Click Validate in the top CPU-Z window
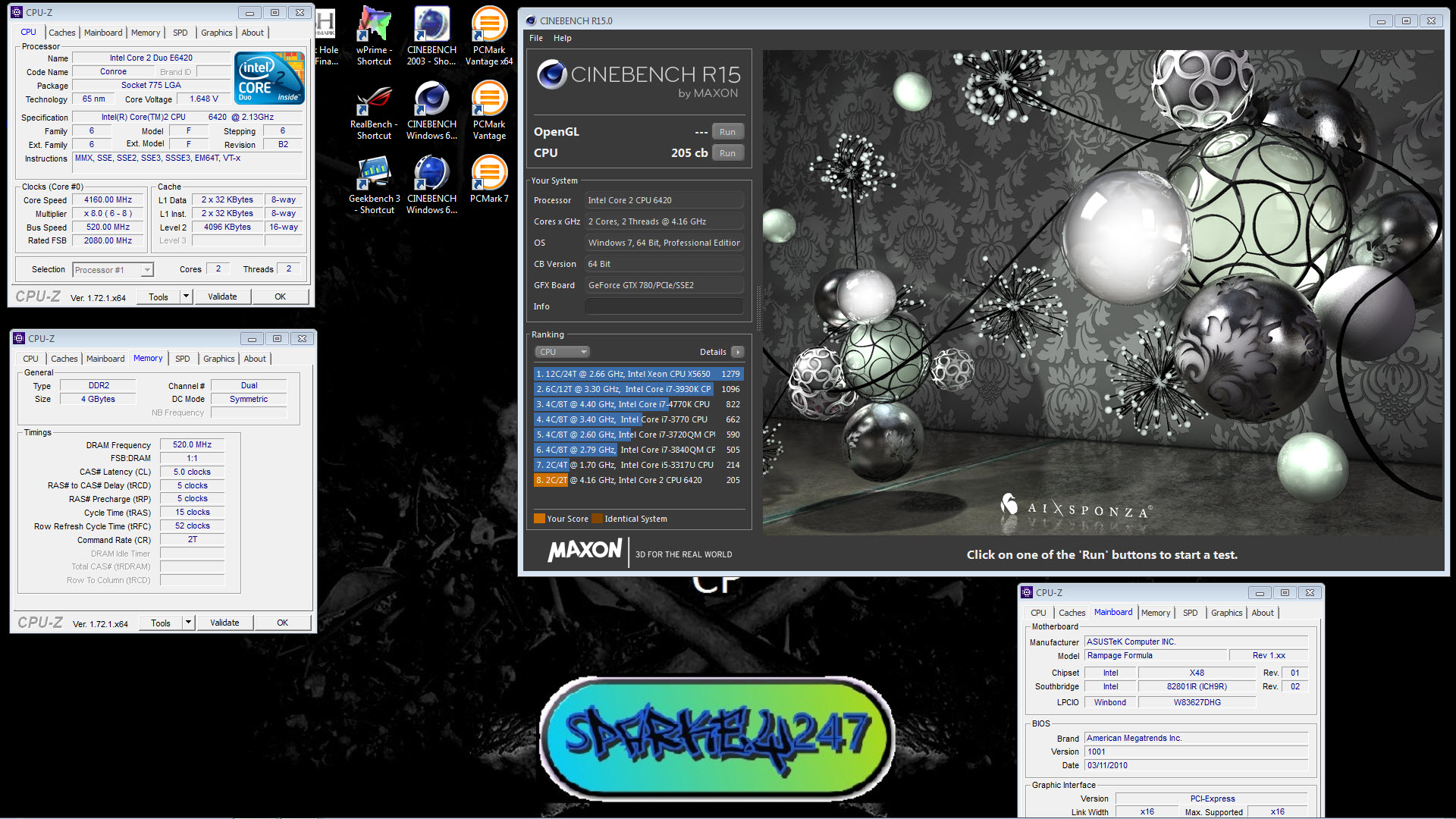Image resolution: width=1456 pixels, height=819 pixels. [222, 297]
